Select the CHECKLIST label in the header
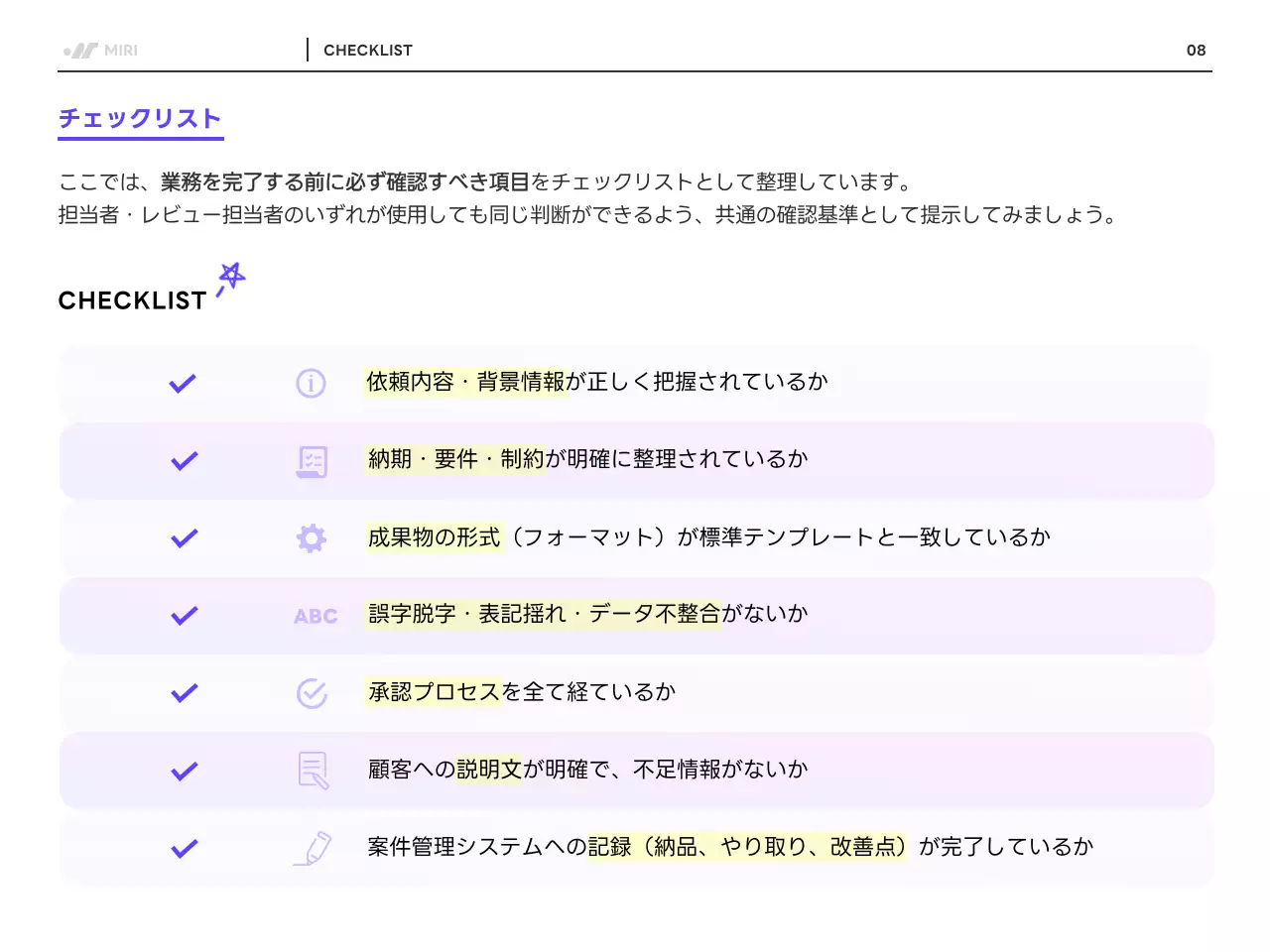Image resolution: width=1270 pixels, height=952 pixels. [x=368, y=50]
